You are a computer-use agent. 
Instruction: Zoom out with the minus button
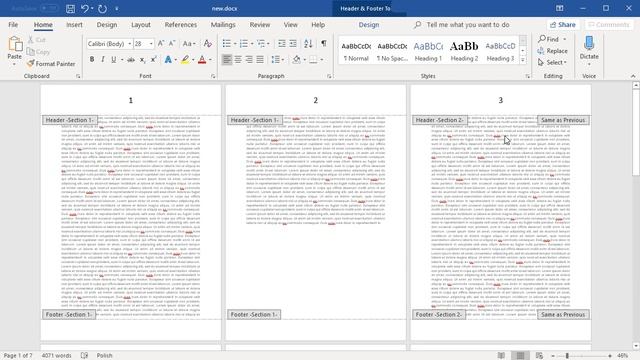[553, 356]
